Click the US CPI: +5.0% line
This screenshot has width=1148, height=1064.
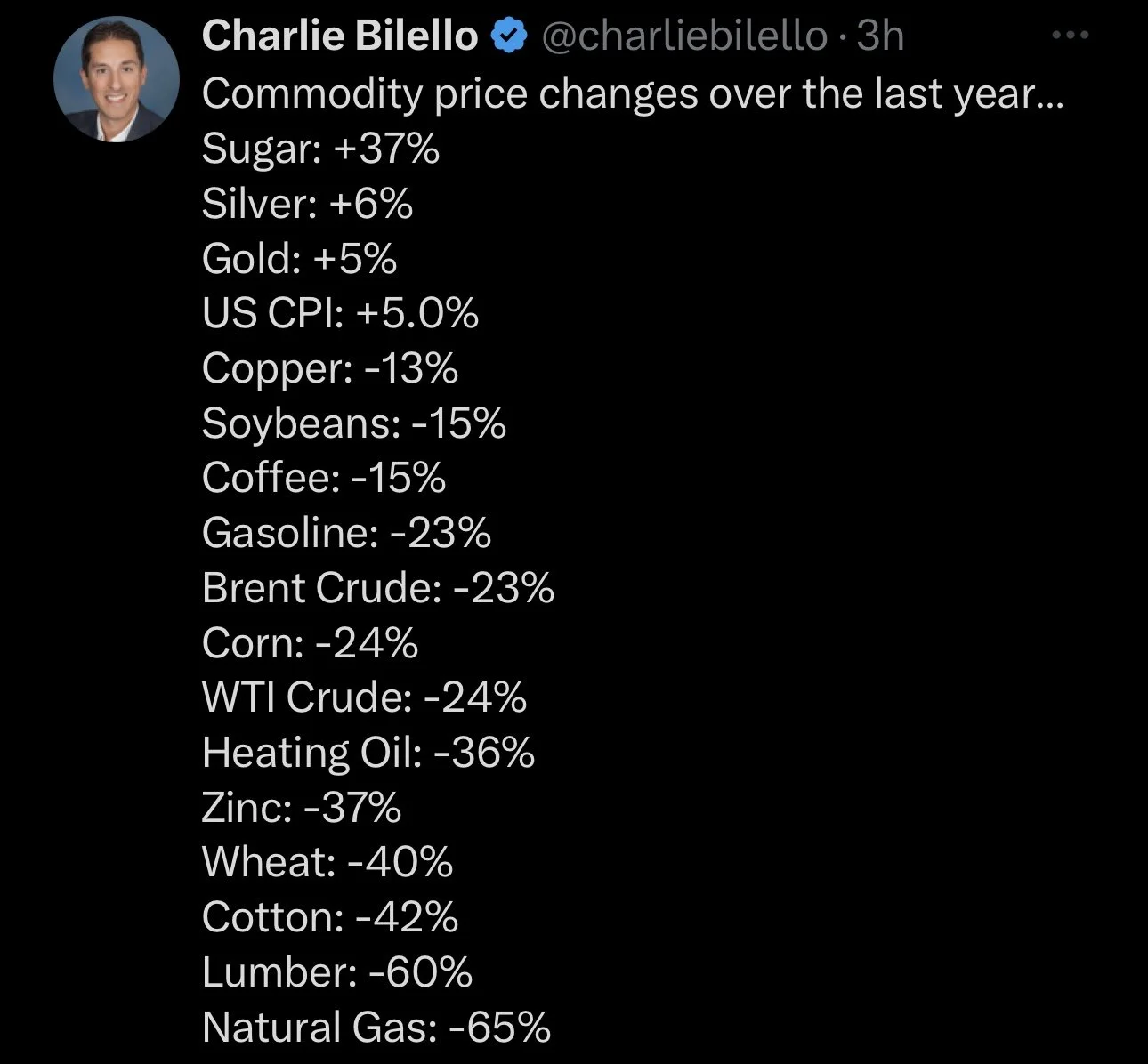click(x=340, y=313)
